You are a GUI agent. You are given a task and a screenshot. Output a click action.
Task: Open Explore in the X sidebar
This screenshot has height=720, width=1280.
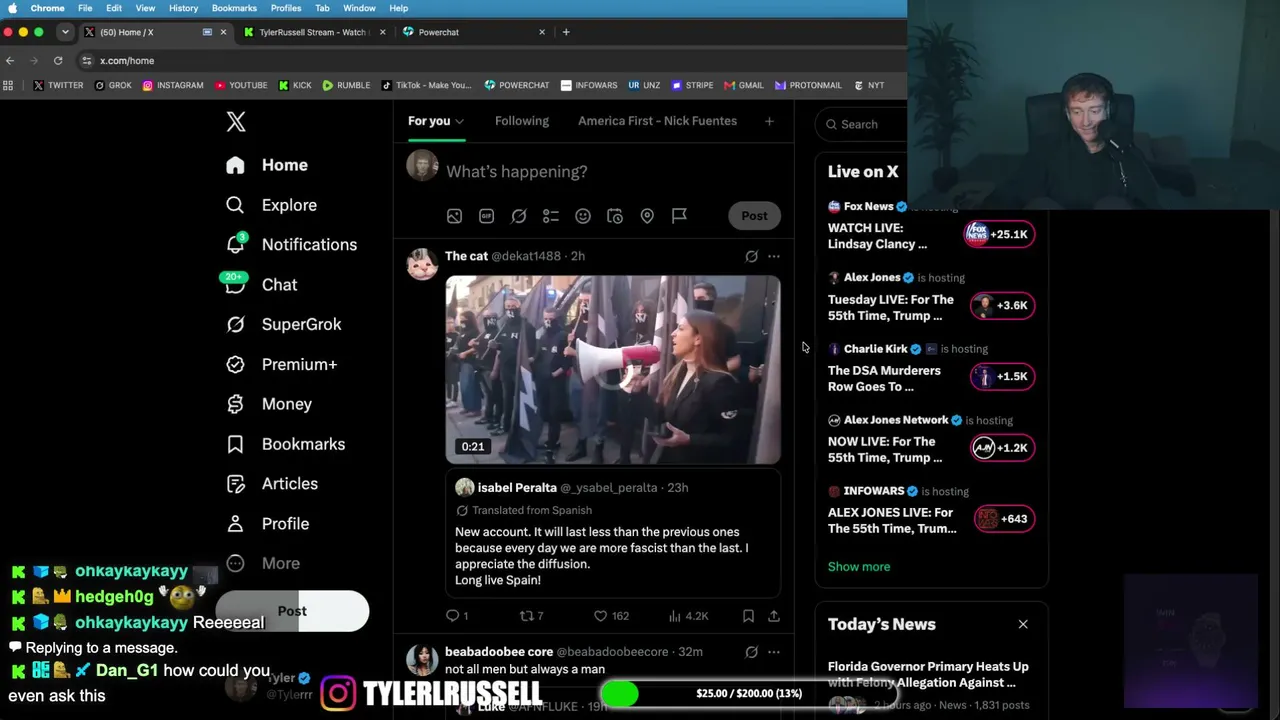click(271, 205)
